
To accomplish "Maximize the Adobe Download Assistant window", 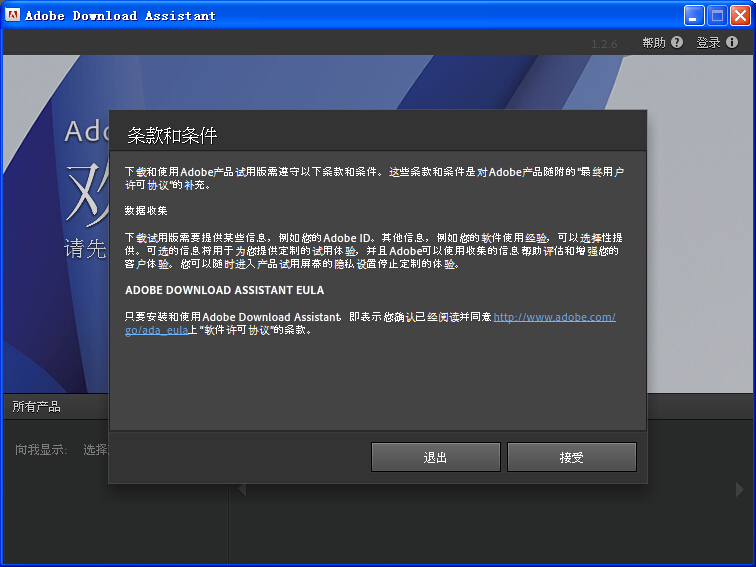I will [x=717, y=16].
